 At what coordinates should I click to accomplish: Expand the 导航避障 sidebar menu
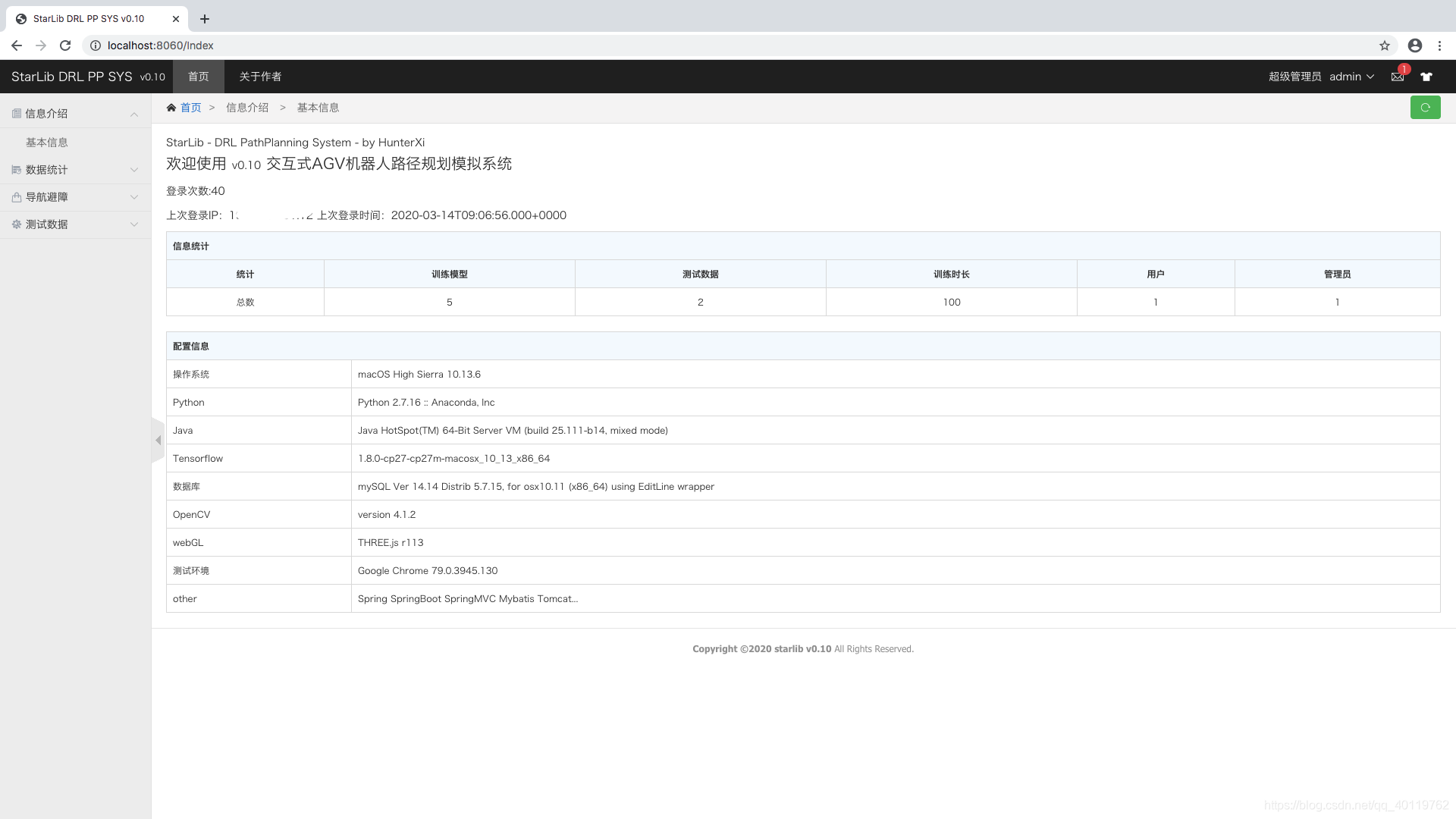[75, 197]
